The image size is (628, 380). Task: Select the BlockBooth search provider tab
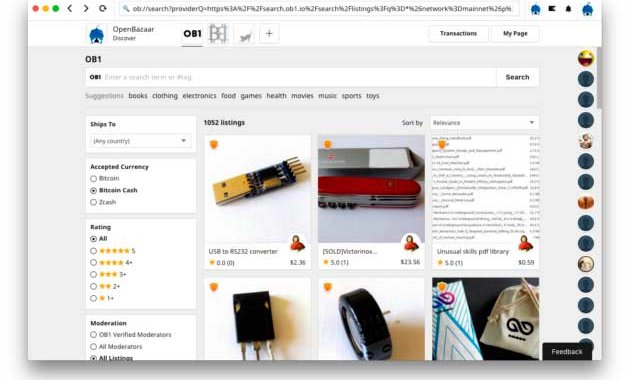218,34
